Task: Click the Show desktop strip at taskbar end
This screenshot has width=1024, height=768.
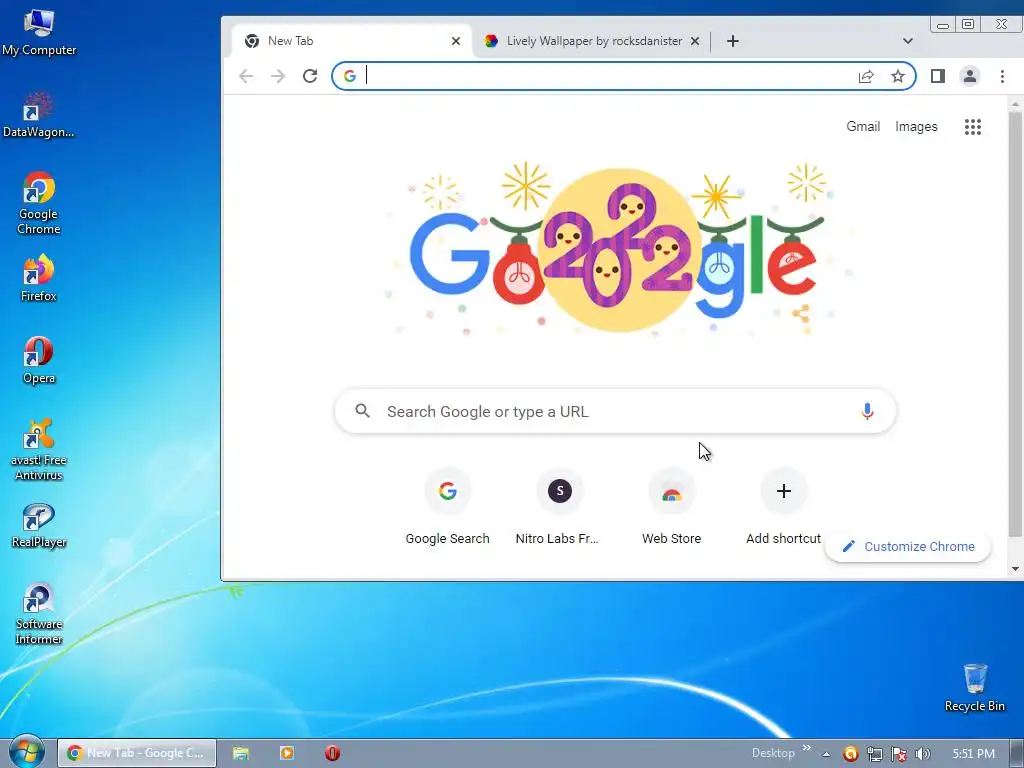Action: point(1017,753)
